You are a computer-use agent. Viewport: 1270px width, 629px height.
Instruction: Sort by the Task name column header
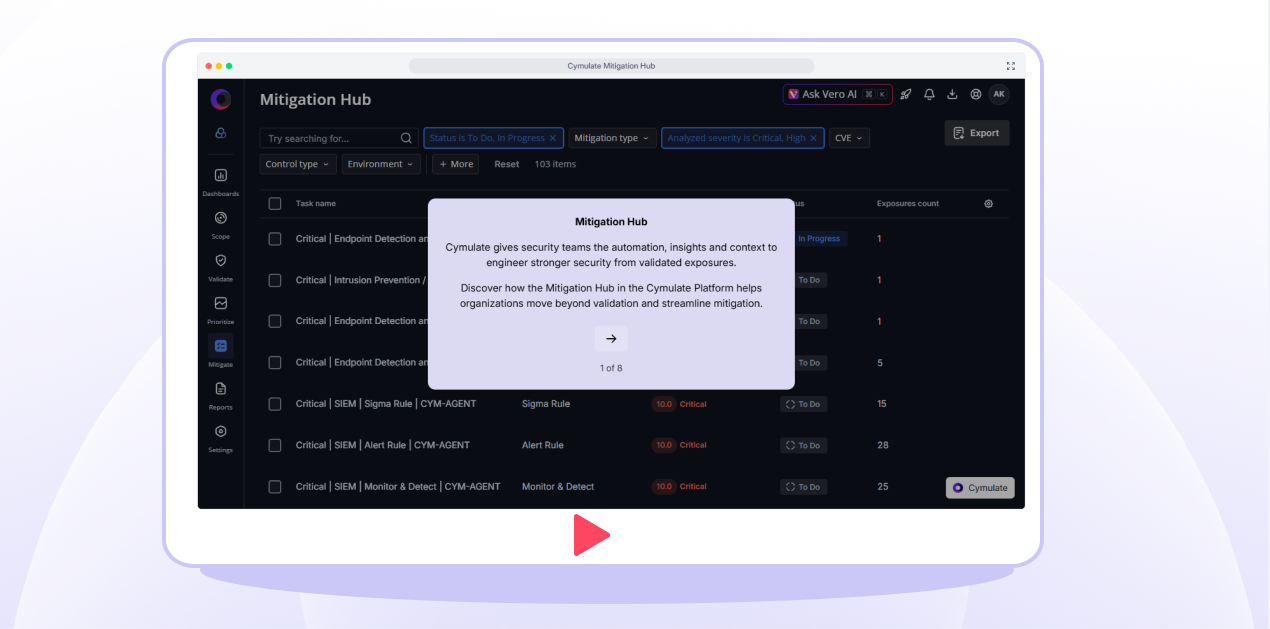316,203
